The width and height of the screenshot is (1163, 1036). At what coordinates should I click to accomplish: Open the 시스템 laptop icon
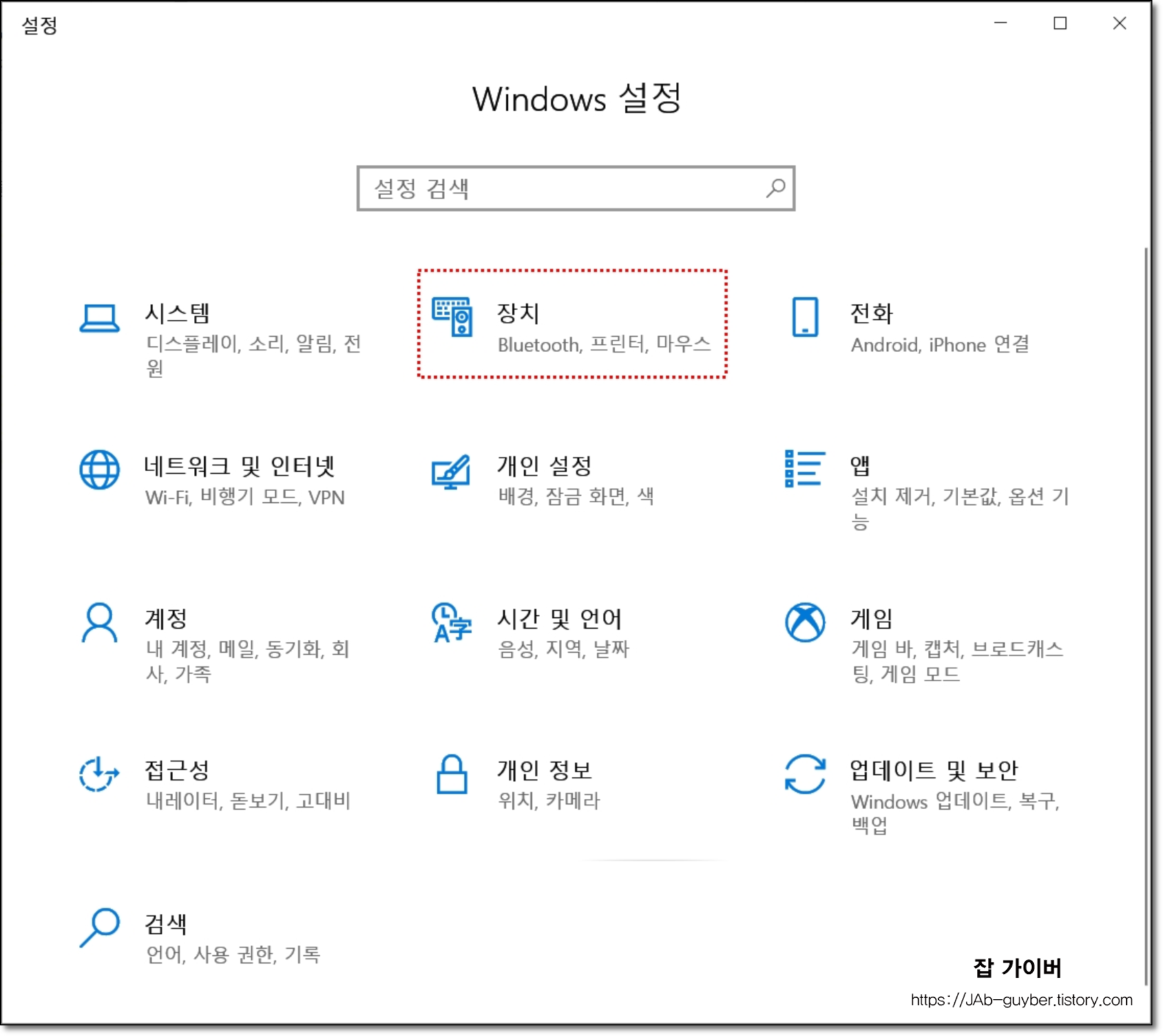[x=99, y=318]
